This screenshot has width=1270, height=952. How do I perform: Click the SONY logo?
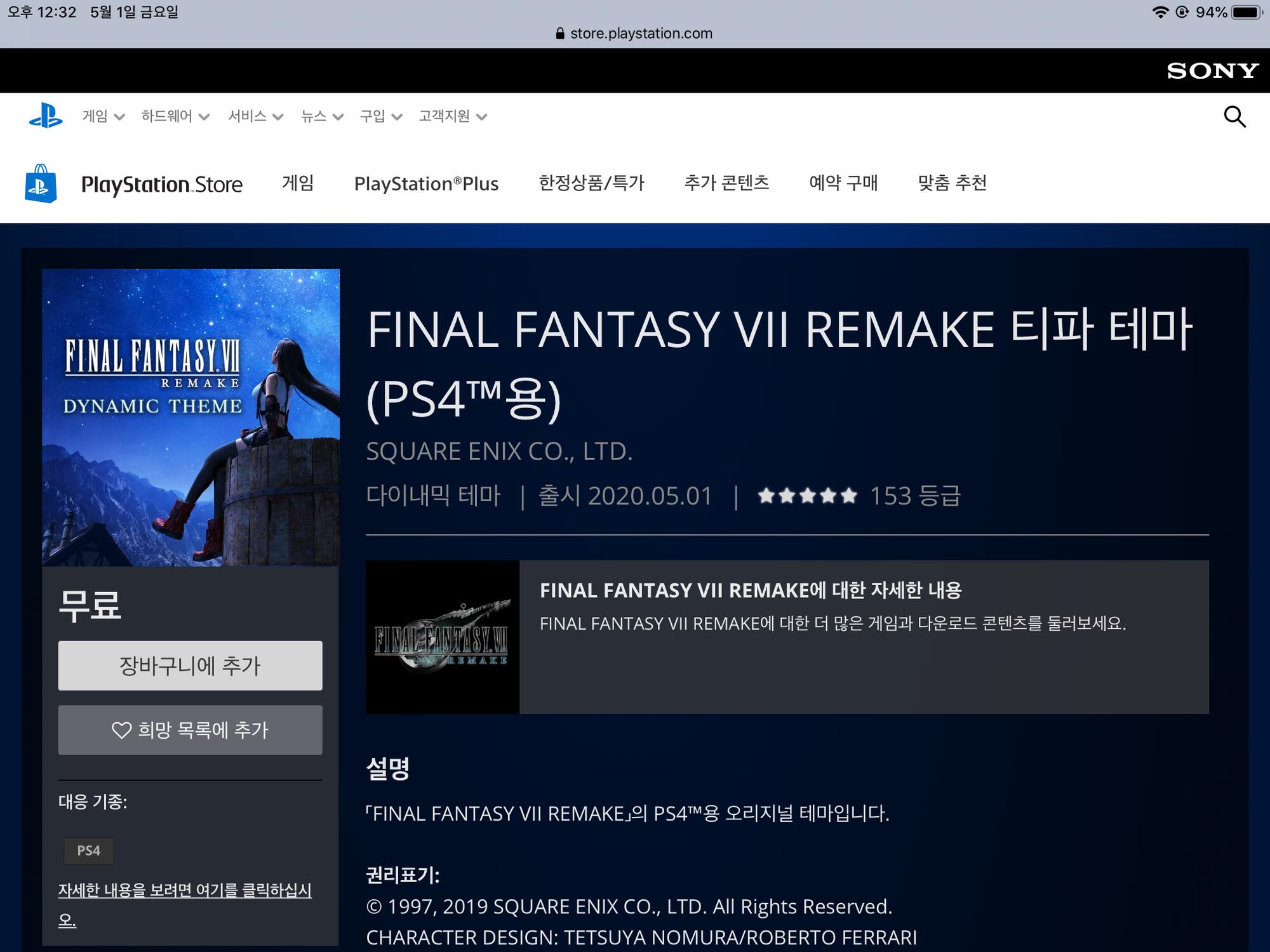1212,70
